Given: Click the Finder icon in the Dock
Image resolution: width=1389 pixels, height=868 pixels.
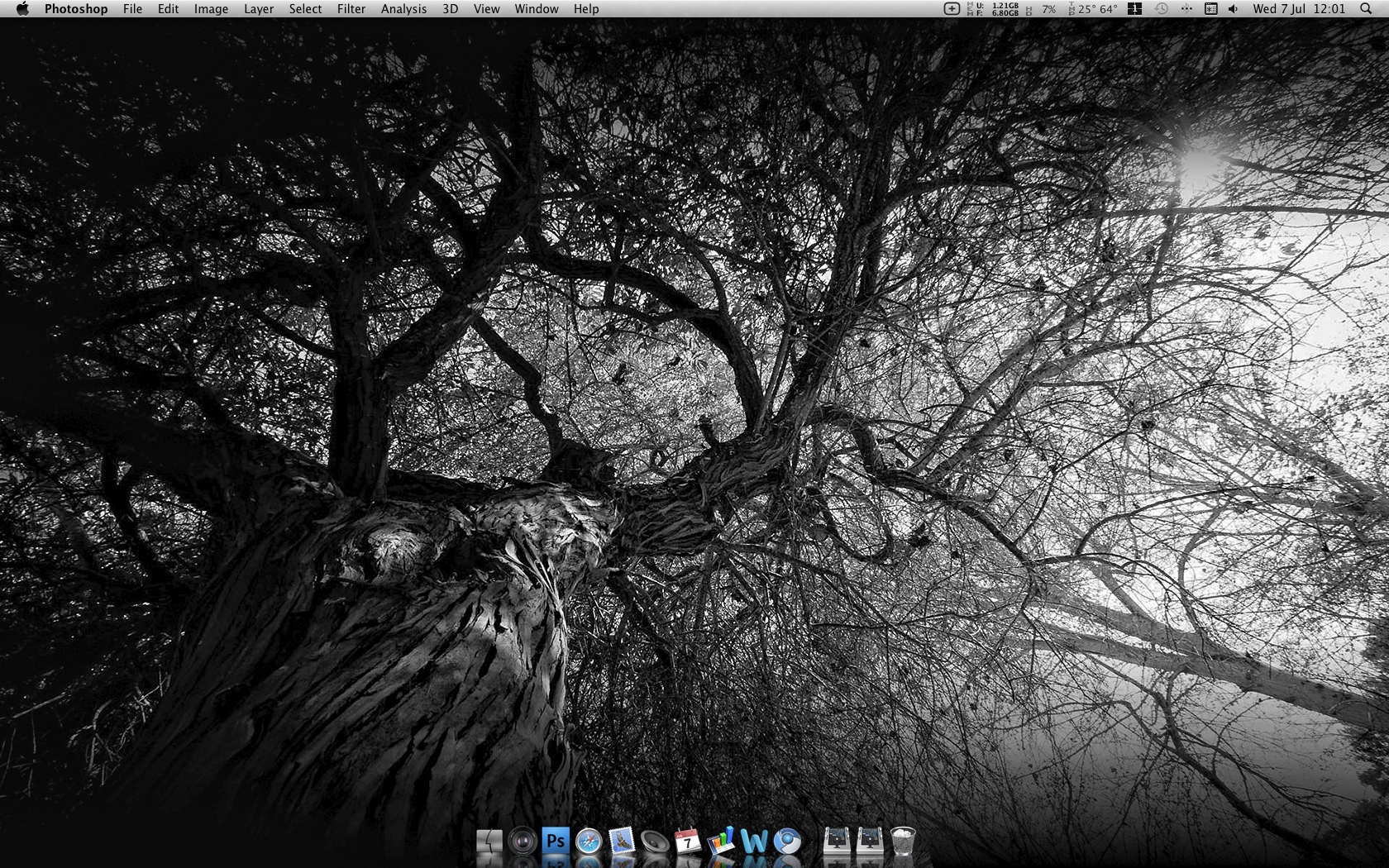Looking at the screenshot, I should [x=489, y=842].
